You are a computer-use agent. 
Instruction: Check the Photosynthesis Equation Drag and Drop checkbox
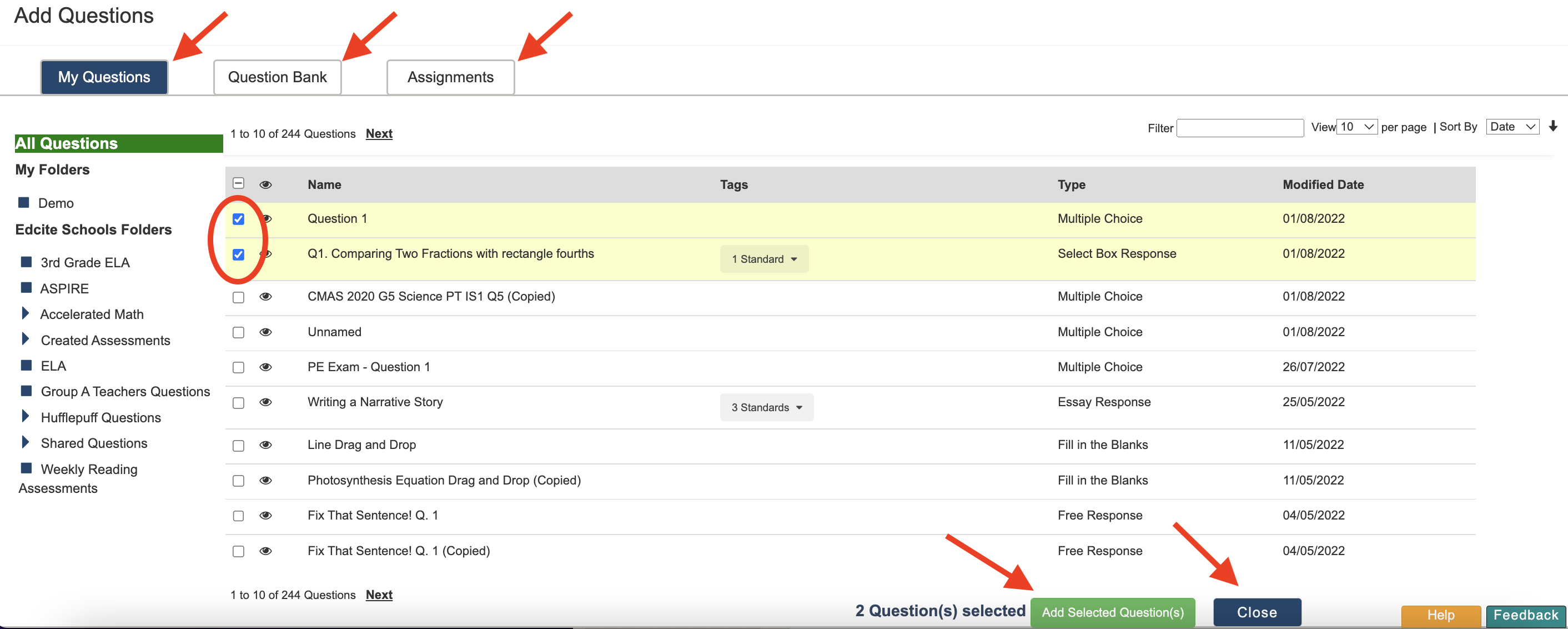click(x=239, y=481)
